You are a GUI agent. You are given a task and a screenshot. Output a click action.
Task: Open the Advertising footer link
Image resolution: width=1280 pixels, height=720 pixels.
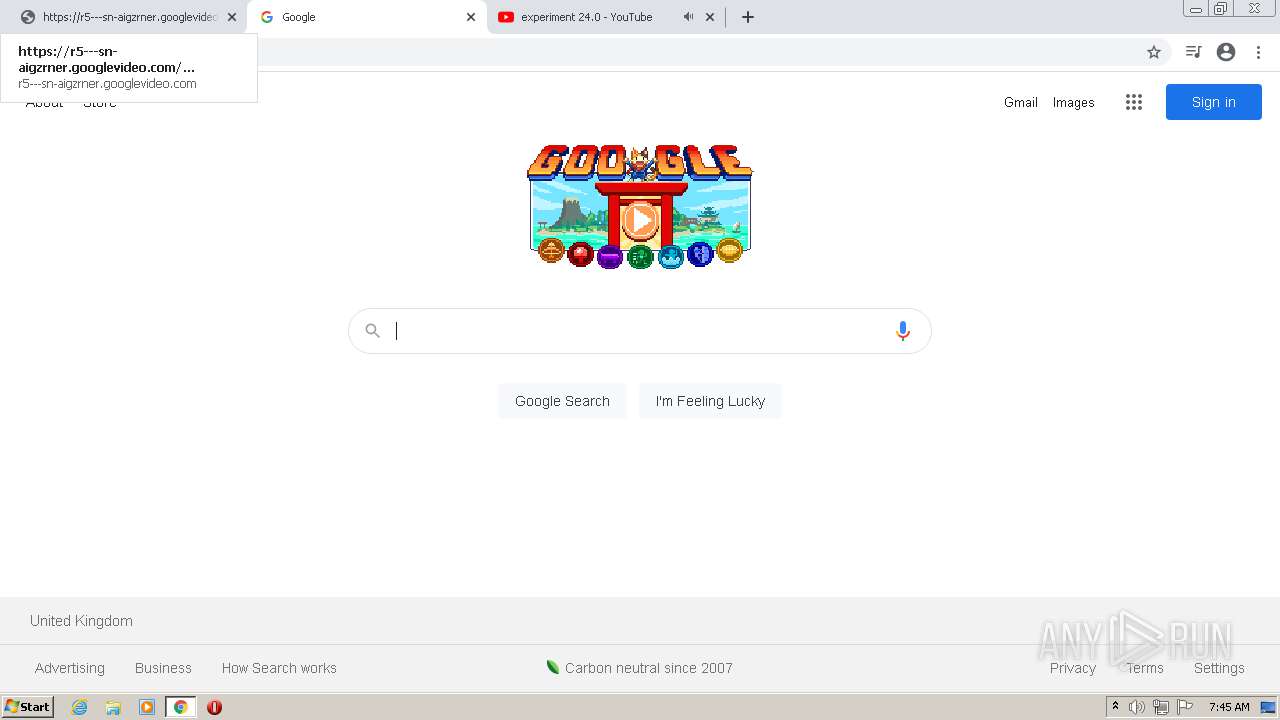click(70, 668)
